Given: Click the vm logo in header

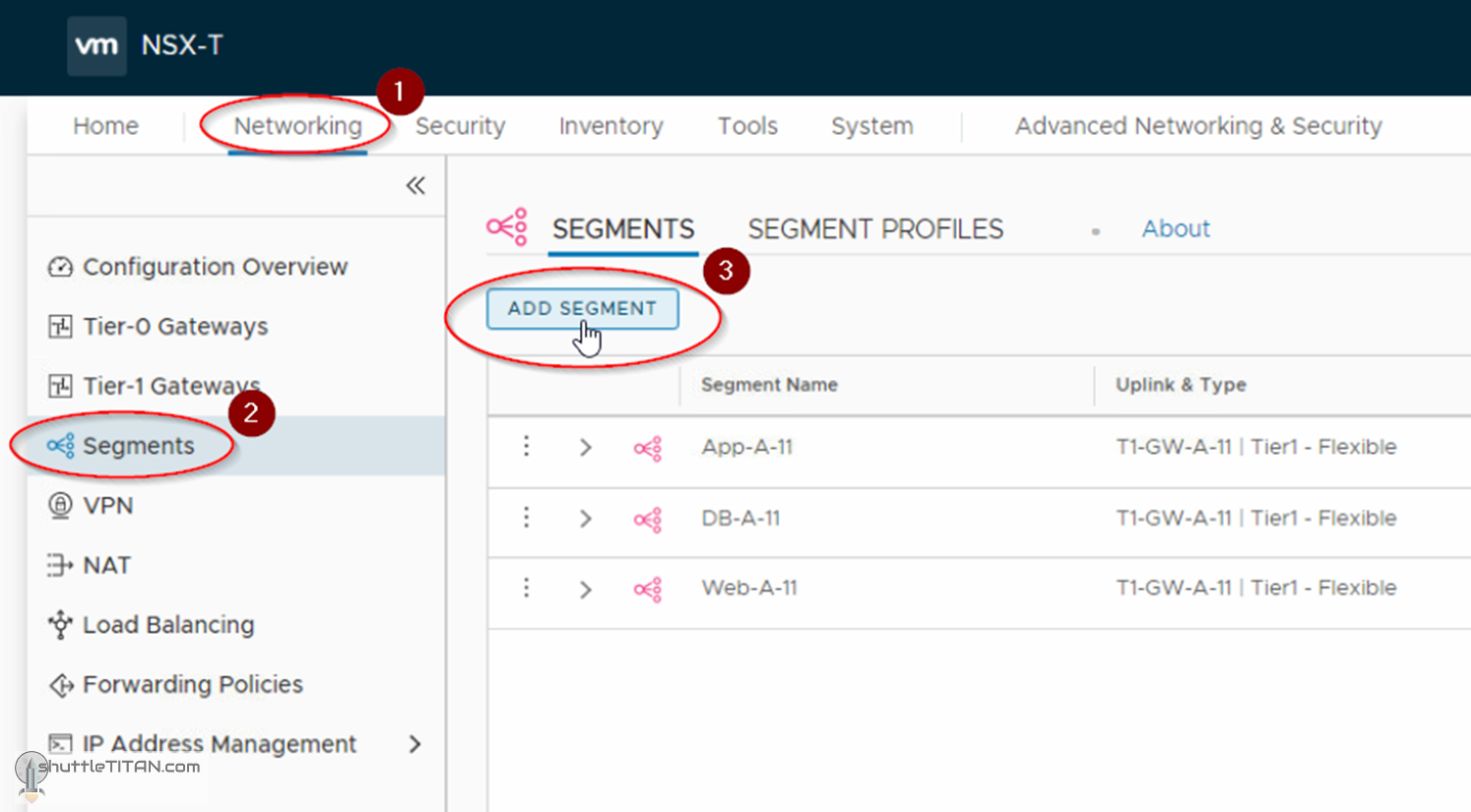Looking at the screenshot, I should tap(96, 45).
